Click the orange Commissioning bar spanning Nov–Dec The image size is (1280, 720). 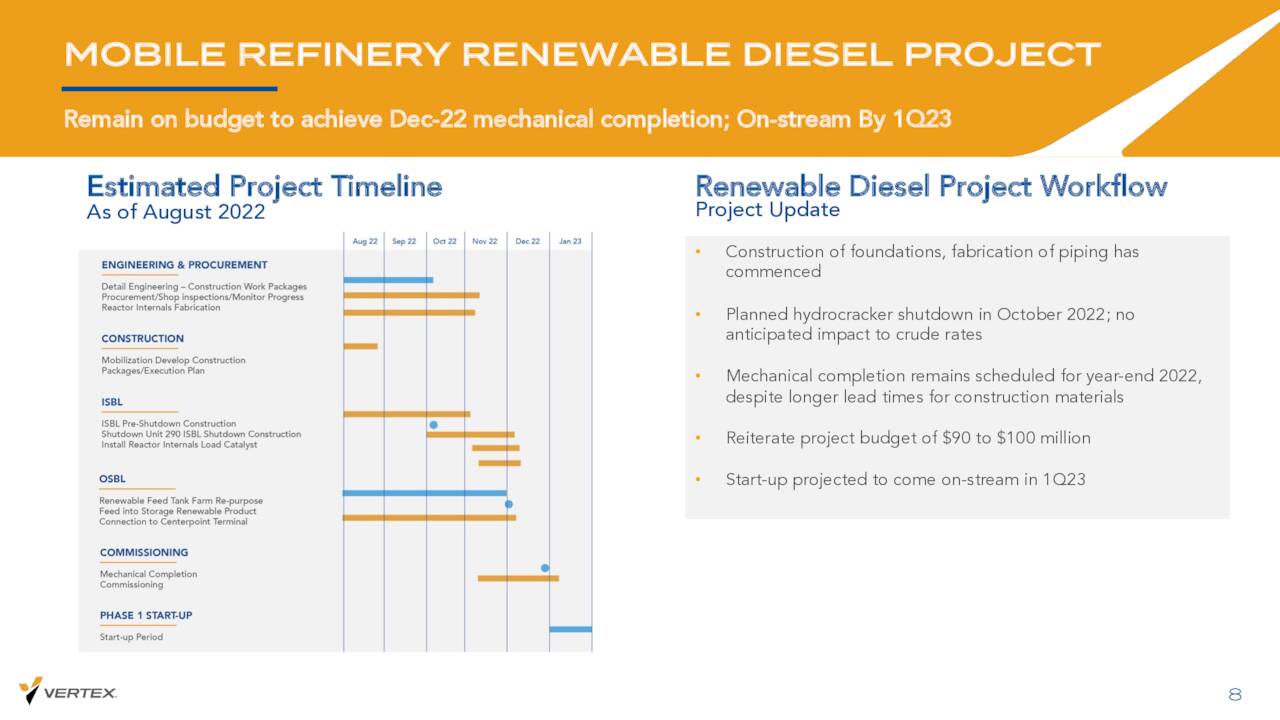coord(518,578)
